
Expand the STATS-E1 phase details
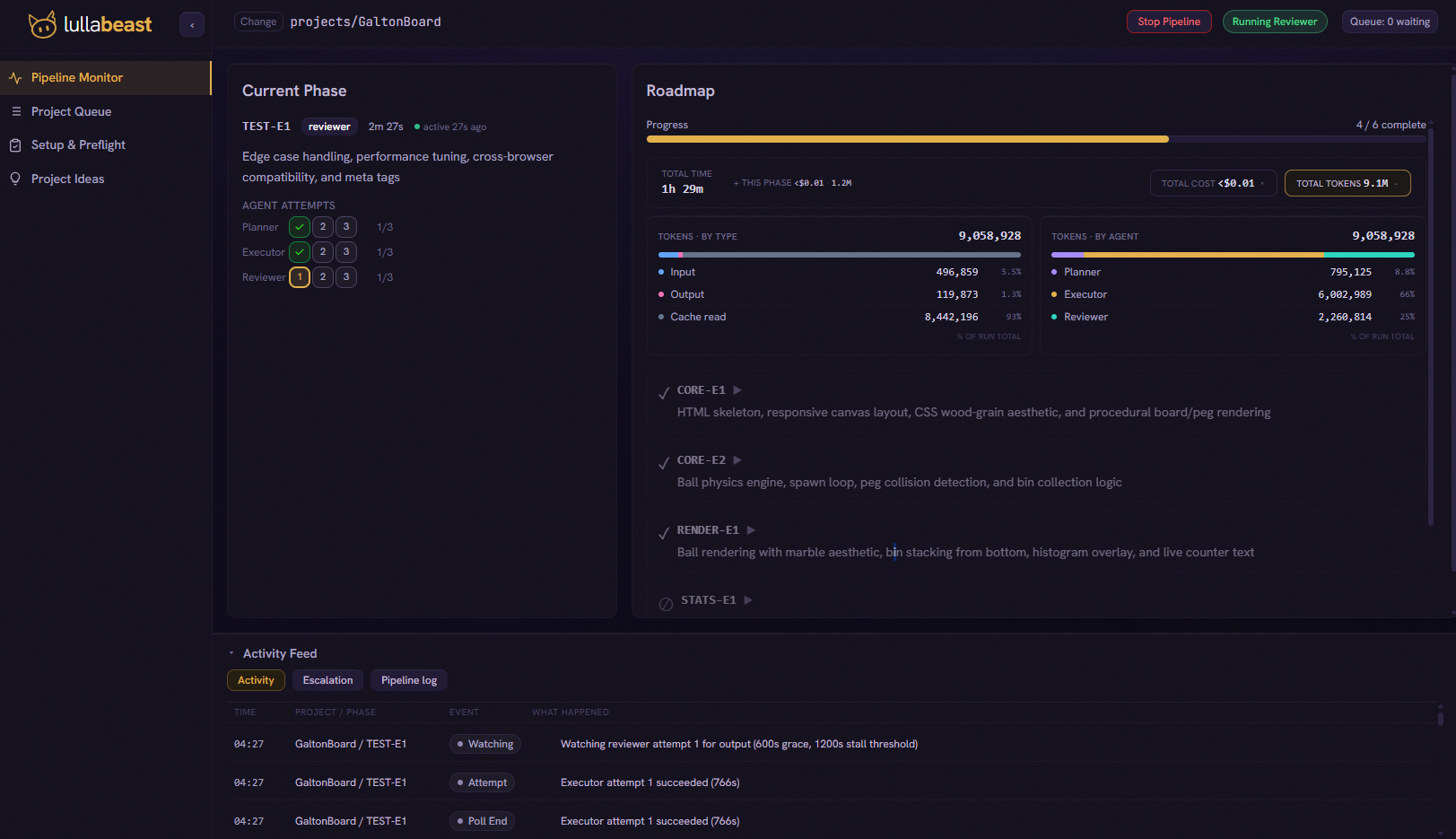click(748, 600)
